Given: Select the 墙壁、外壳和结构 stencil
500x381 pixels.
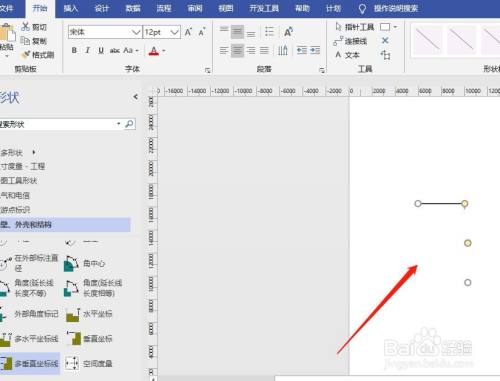Looking at the screenshot, I should click(x=65, y=224).
